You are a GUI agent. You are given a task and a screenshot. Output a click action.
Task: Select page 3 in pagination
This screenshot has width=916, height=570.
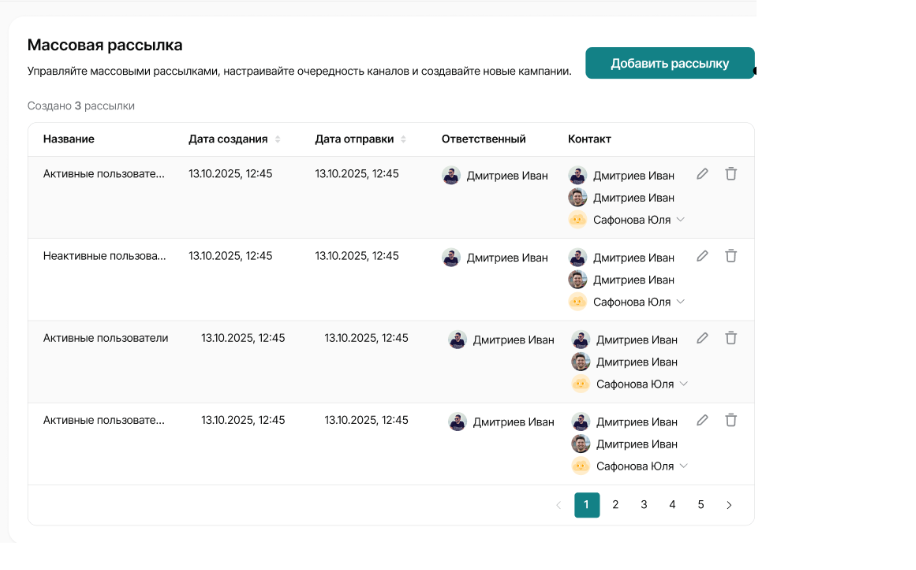[644, 505]
